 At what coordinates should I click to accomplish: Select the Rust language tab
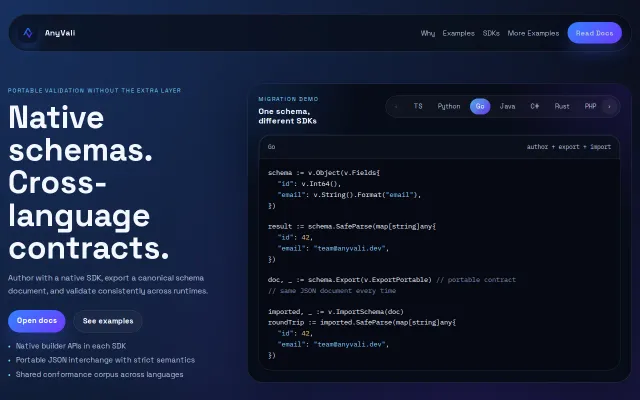(562, 107)
